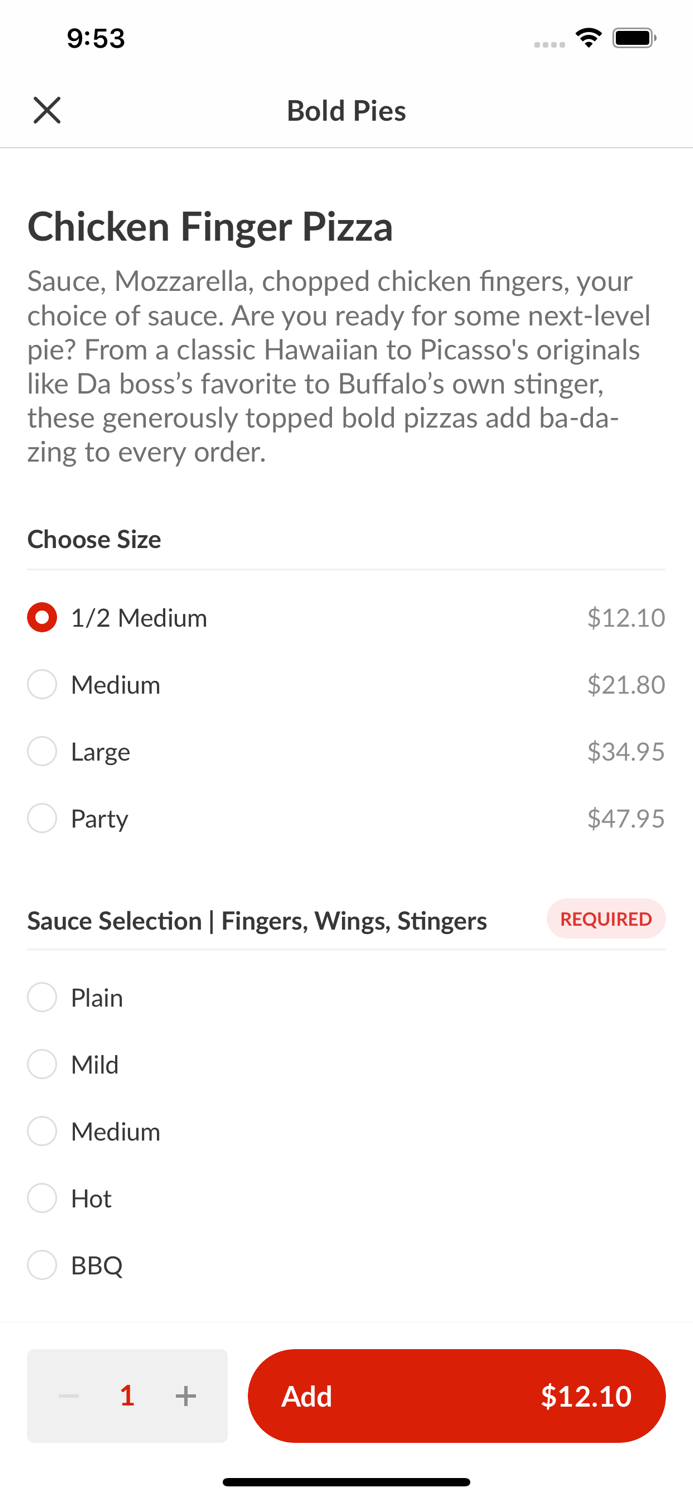Tap the battery indicator
Viewport: 693px width, 1500px height.
pyautogui.click(x=634, y=36)
